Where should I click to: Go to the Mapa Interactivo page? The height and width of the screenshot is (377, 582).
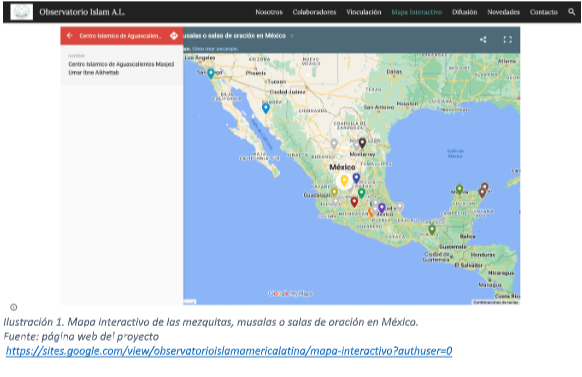pos(416,12)
